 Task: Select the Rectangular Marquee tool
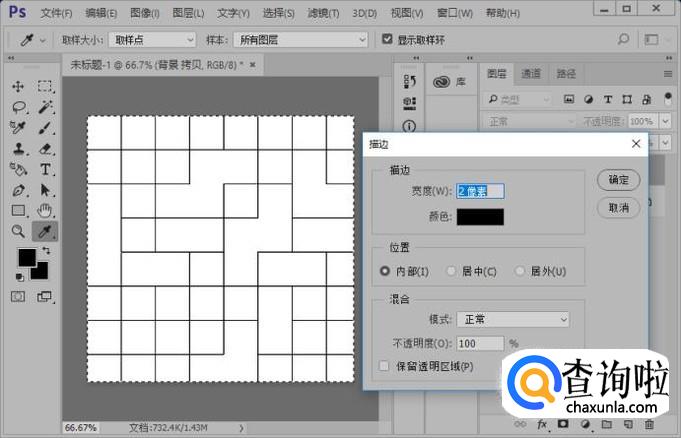click(x=45, y=87)
